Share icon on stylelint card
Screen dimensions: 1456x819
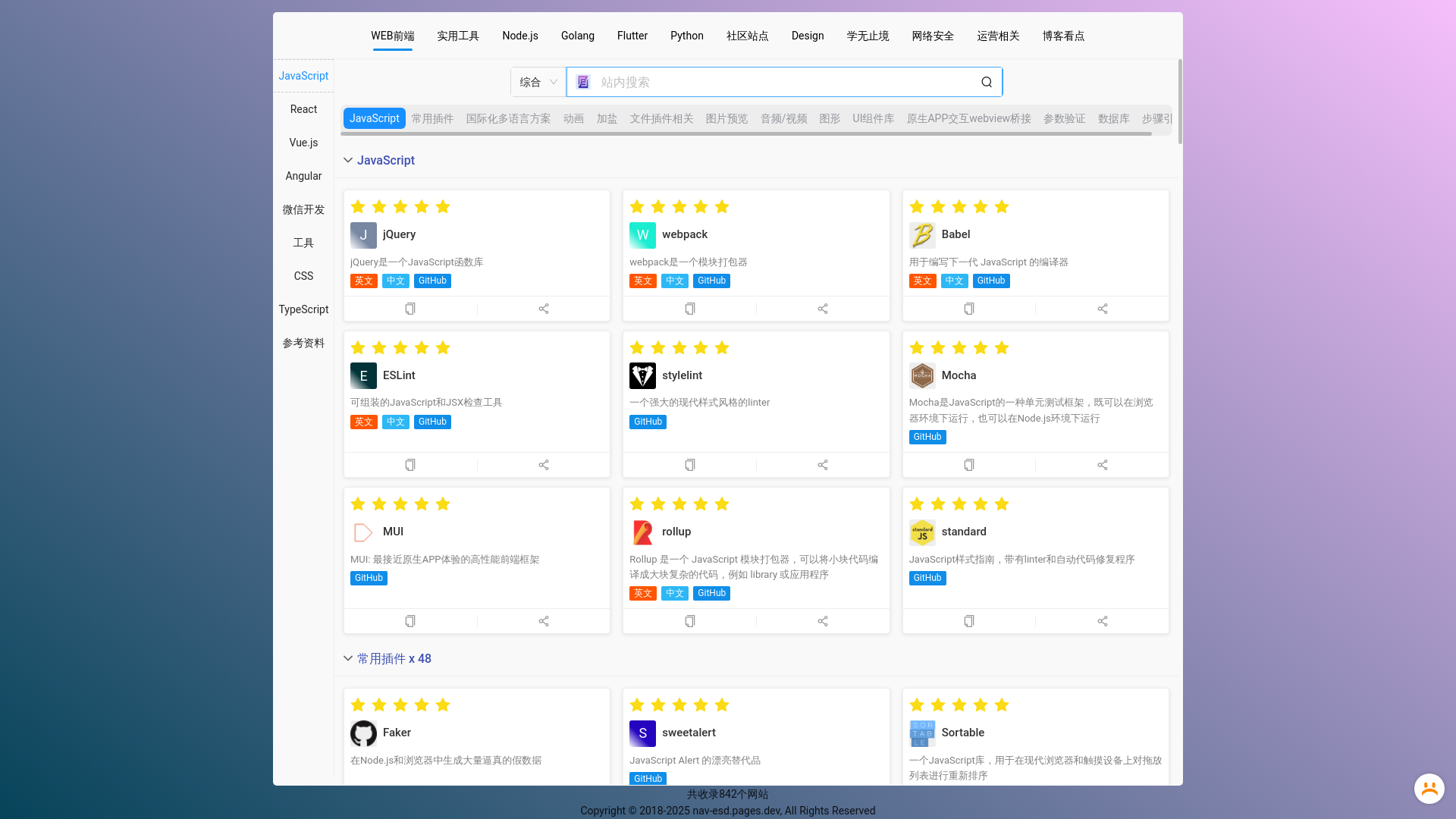823,465
